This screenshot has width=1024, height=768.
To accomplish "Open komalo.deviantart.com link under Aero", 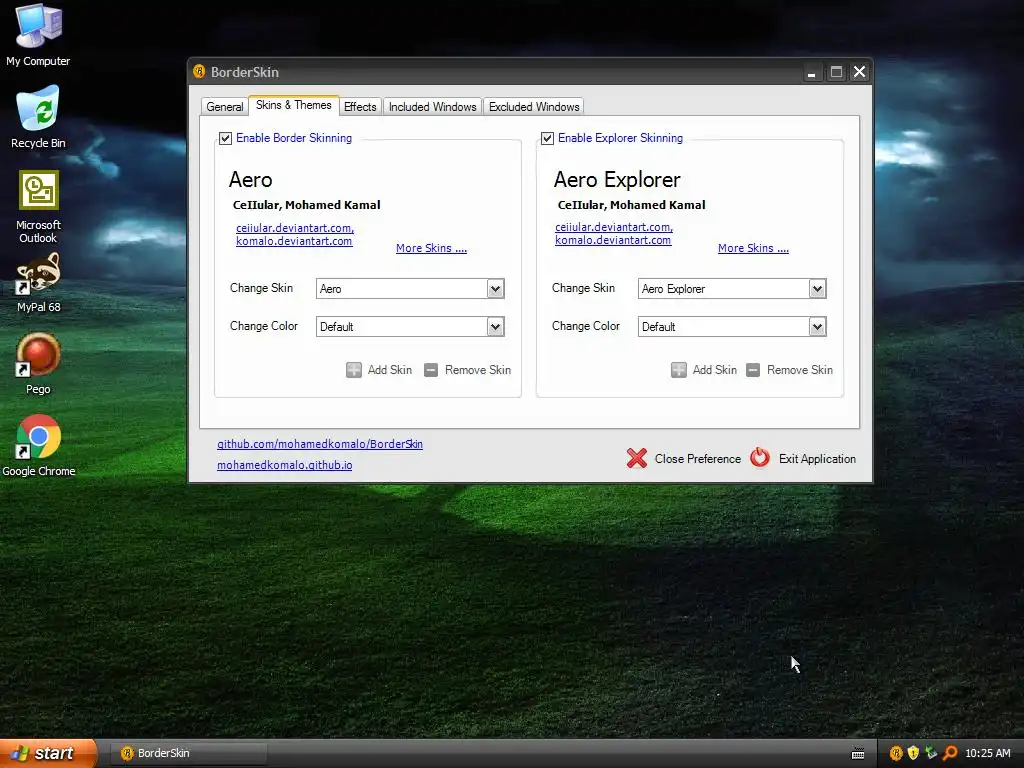I will tap(294, 241).
